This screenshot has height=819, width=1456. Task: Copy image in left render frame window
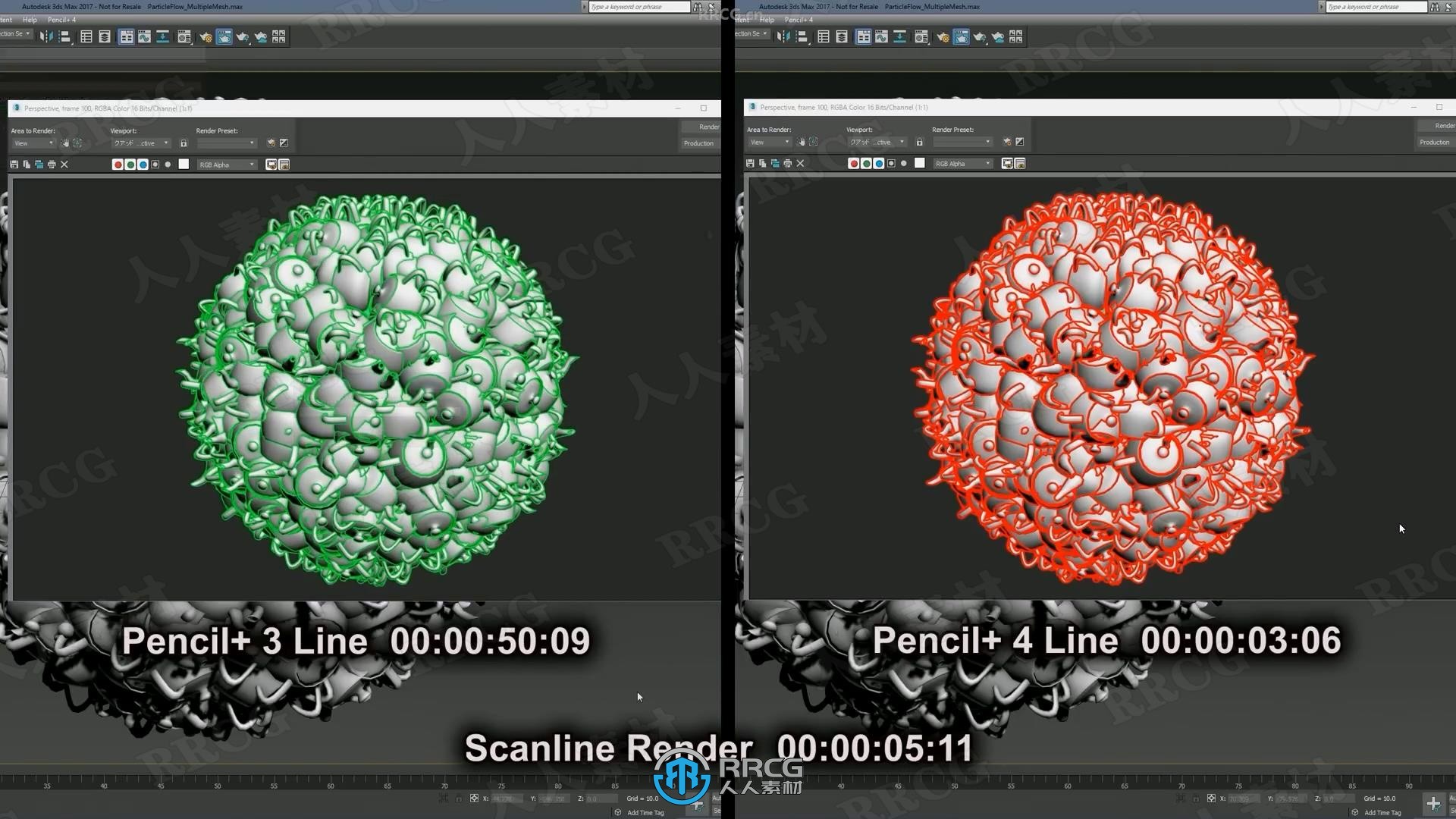tap(27, 165)
